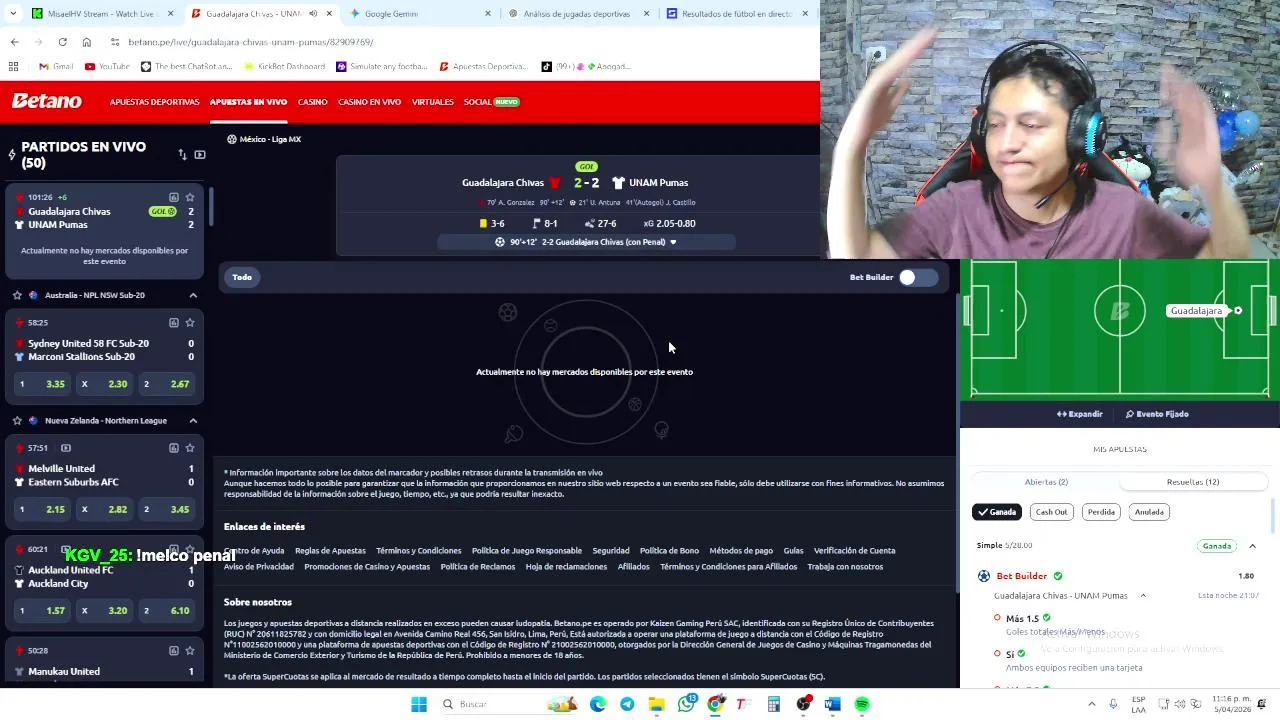Open the KickBot Dashboard bookmark
This screenshot has height=720, width=1280.
[x=285, y=67]
